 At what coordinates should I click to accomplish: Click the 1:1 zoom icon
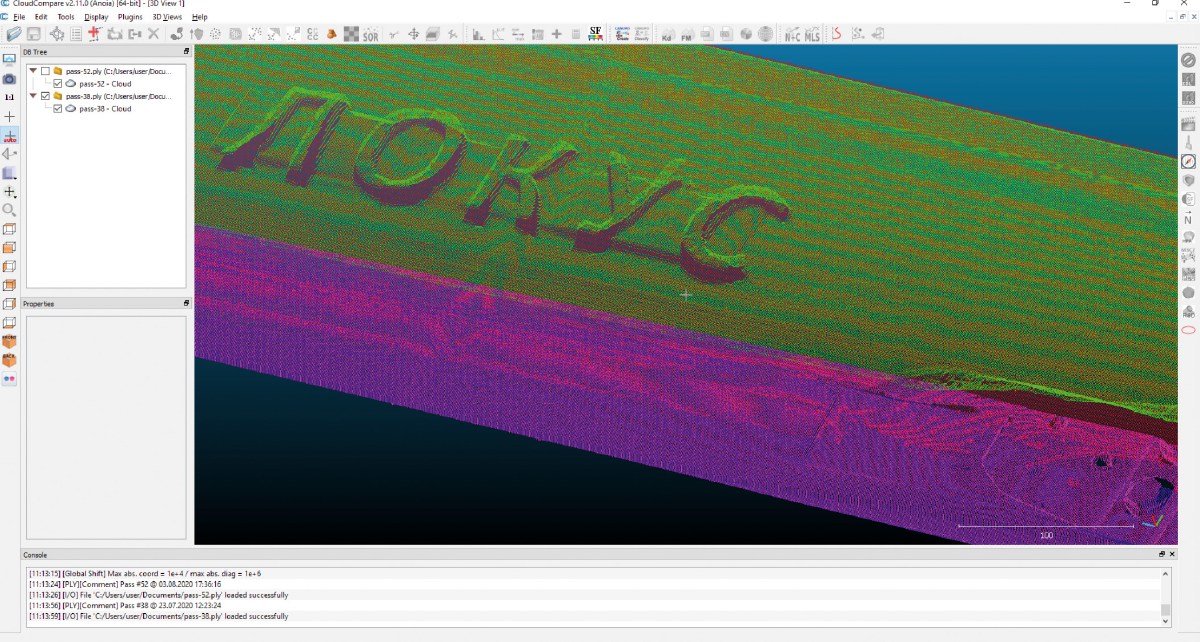pos(9,98)
